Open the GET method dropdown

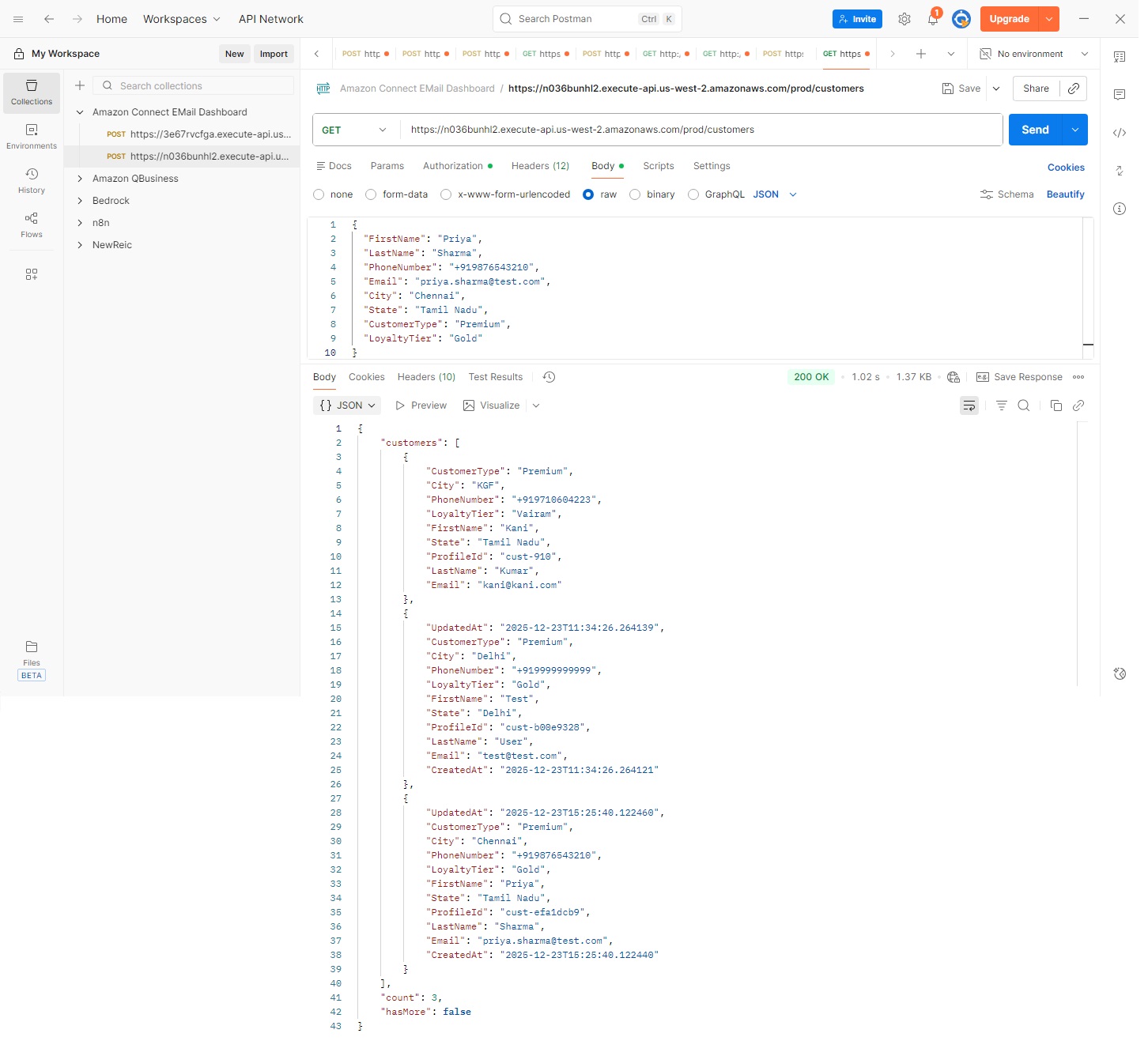pos(355,130)
